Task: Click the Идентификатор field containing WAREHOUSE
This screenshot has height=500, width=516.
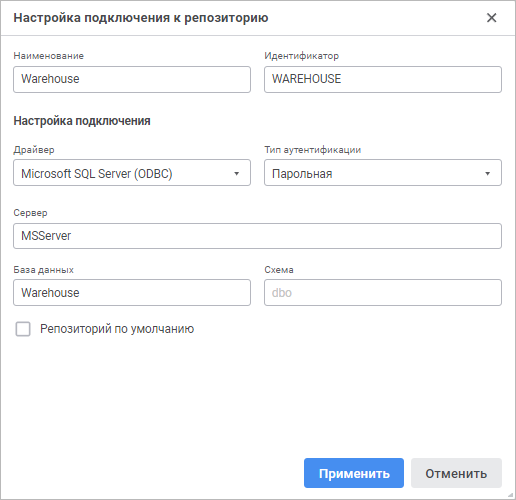Action: [383, 79]
